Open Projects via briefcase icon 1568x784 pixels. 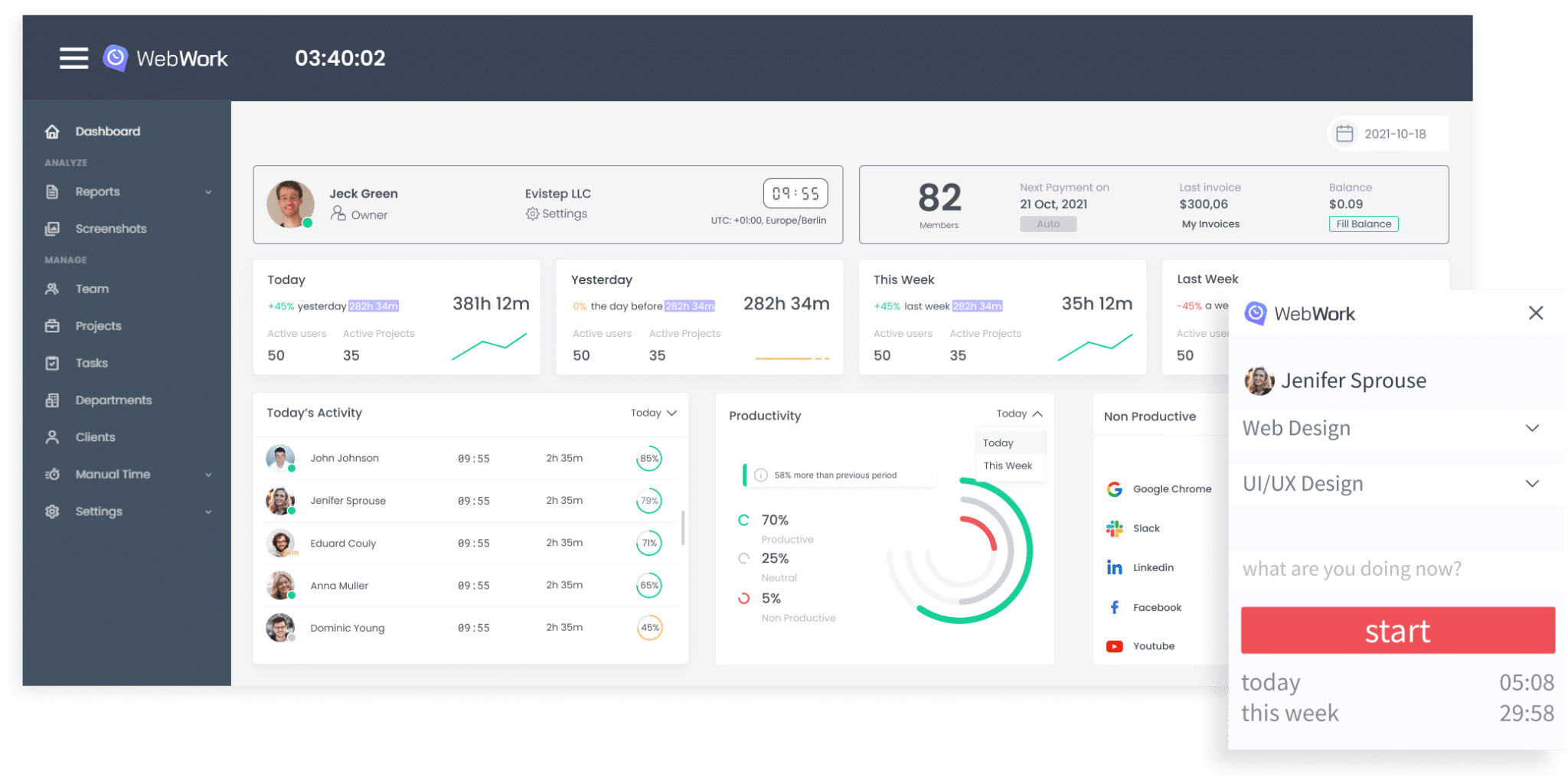pos(52,326)
